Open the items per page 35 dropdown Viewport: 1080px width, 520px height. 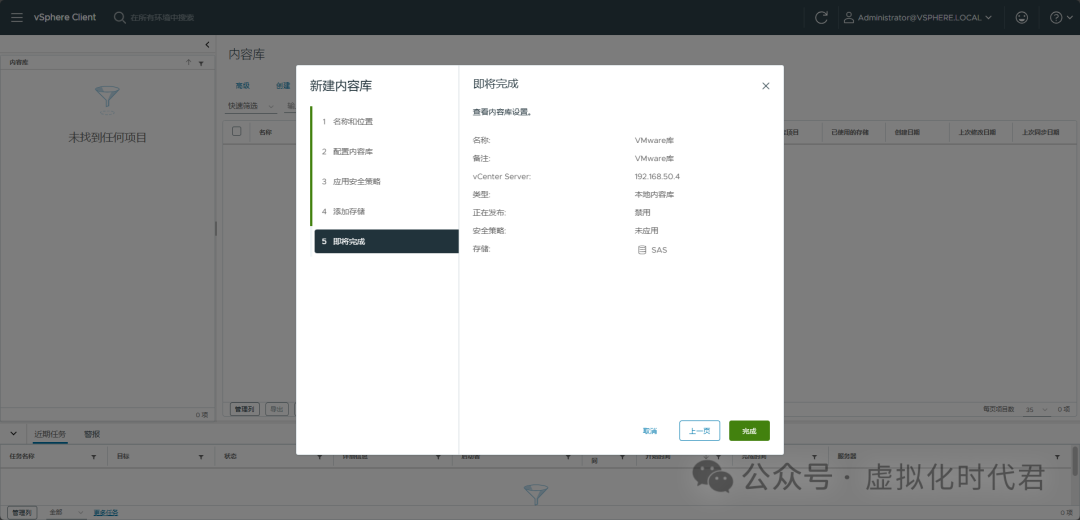pos(1035,410)
